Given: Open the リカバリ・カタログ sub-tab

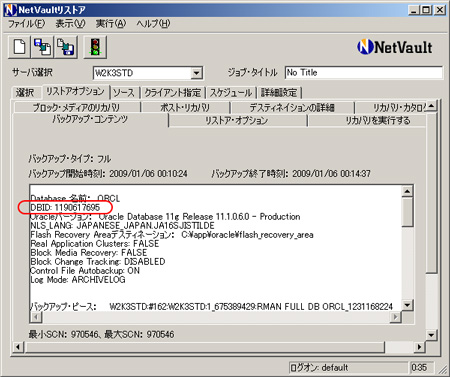Looking at the screenshot, I should tap(391, 108).
